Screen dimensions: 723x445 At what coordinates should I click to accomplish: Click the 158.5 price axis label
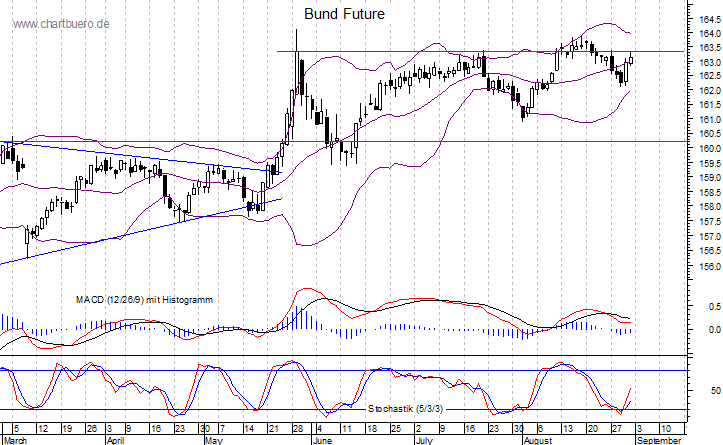[x=710, y=192]
